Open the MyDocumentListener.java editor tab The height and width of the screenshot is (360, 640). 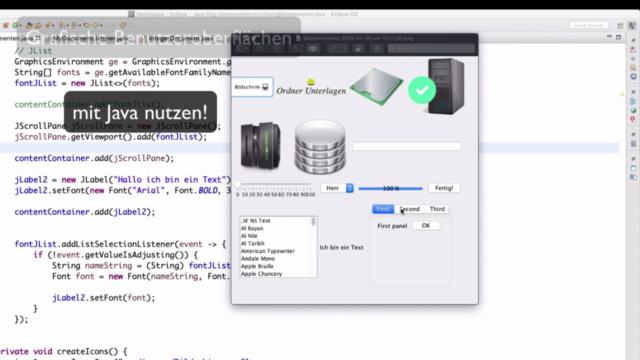coord(88,38)
